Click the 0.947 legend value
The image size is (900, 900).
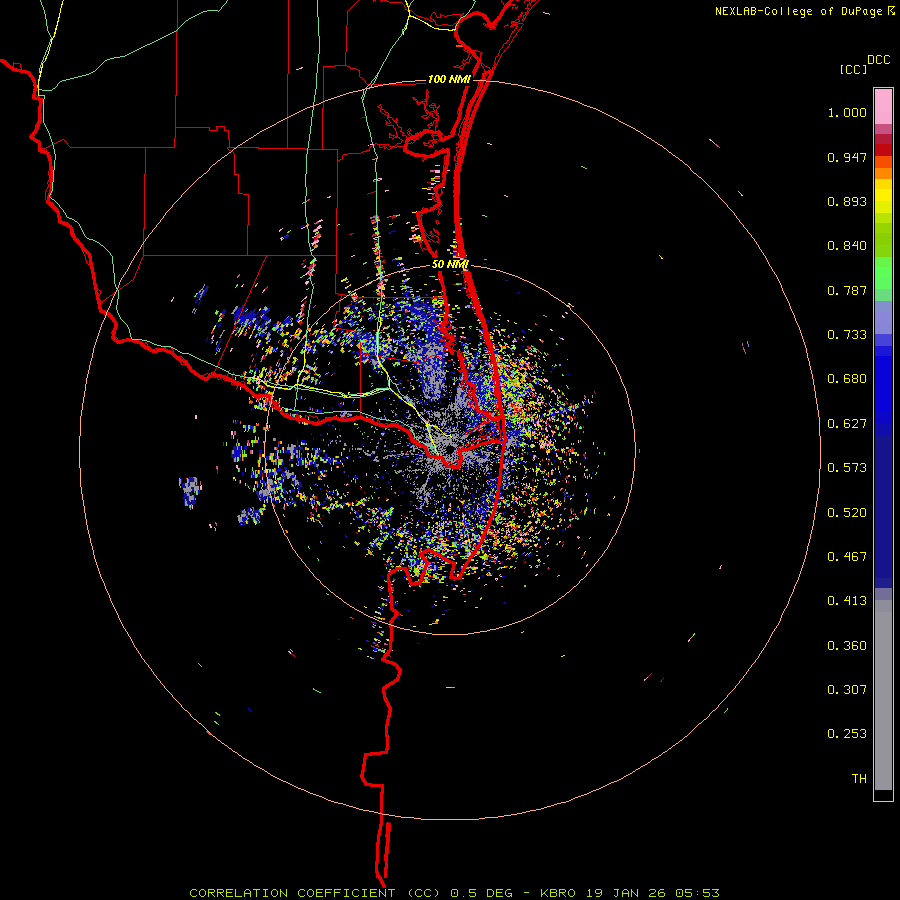[x=847, y=157]
